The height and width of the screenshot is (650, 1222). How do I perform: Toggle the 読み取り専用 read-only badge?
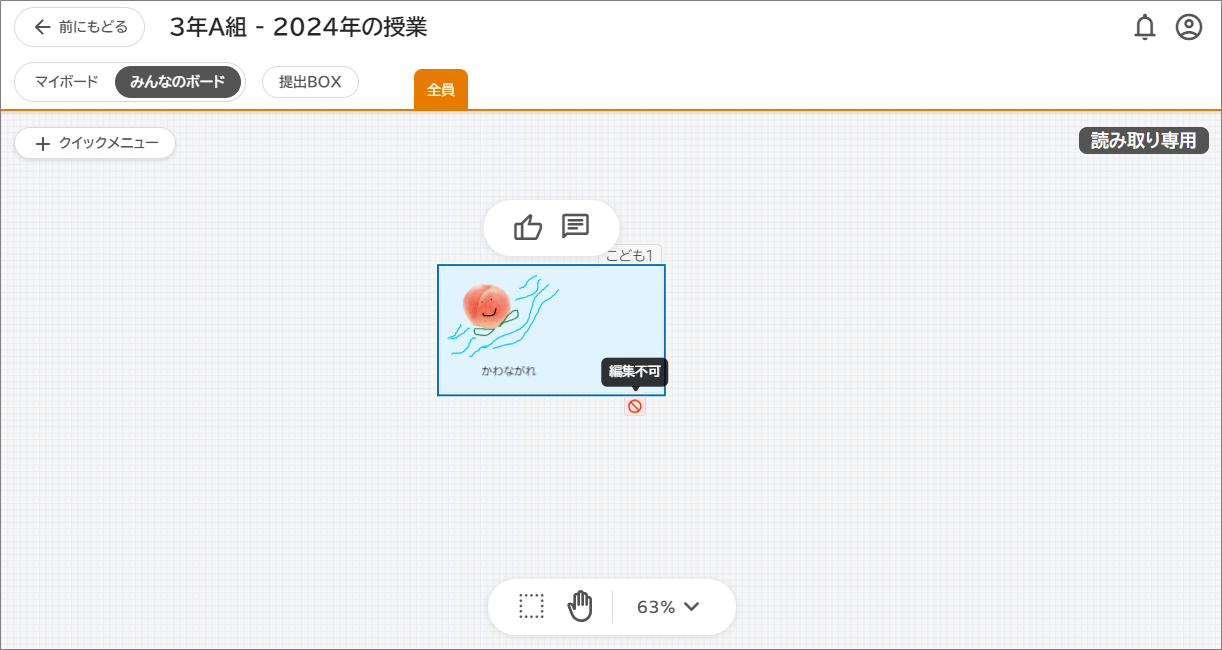pyautogui.click(x=1143, y=140)
